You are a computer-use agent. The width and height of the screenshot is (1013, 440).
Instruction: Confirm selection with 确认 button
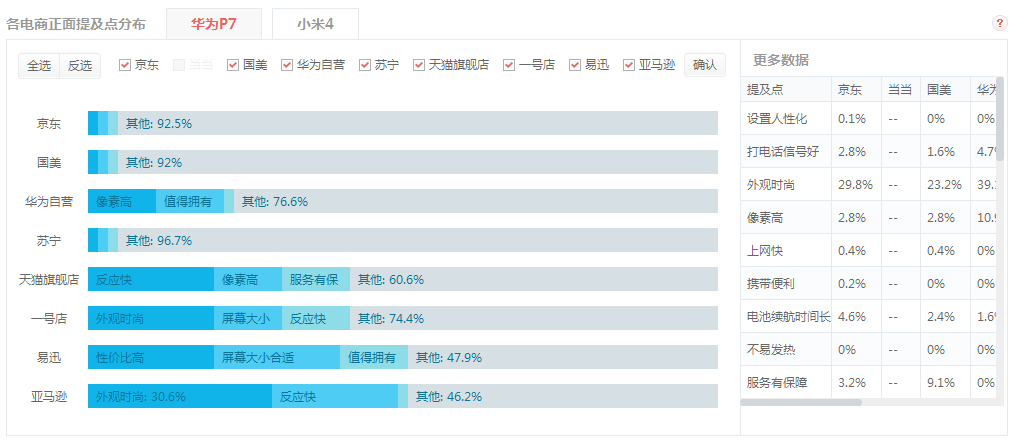click(705, 65)
